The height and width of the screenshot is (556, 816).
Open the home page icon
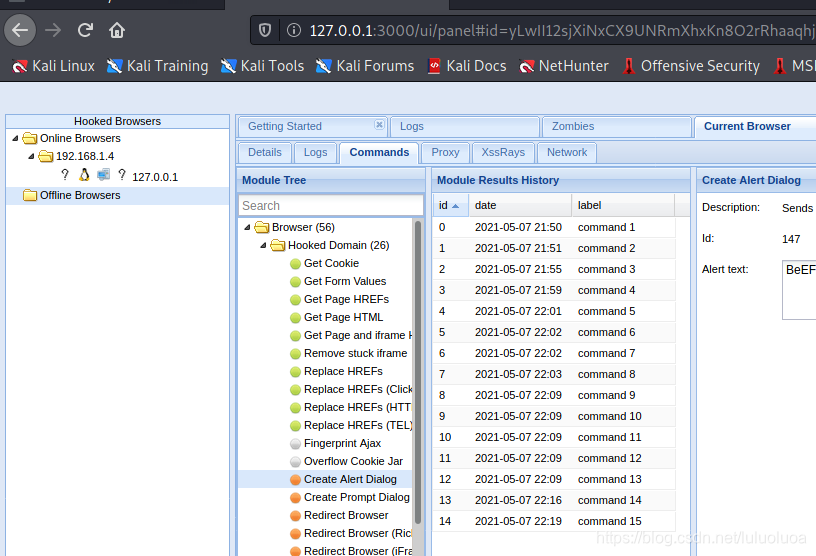(x=117, y=30)
